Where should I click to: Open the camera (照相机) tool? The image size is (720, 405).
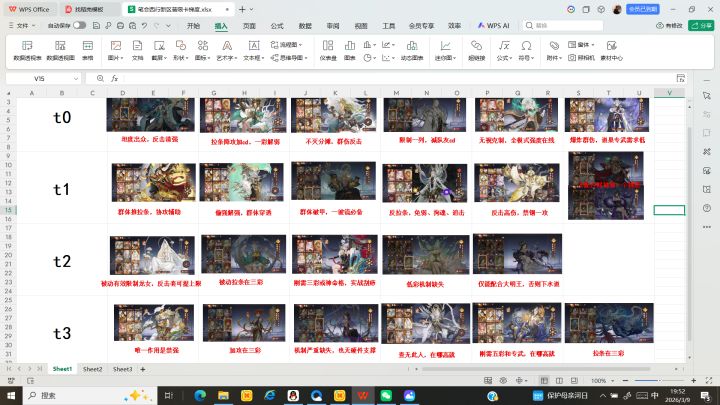[581, 58]
